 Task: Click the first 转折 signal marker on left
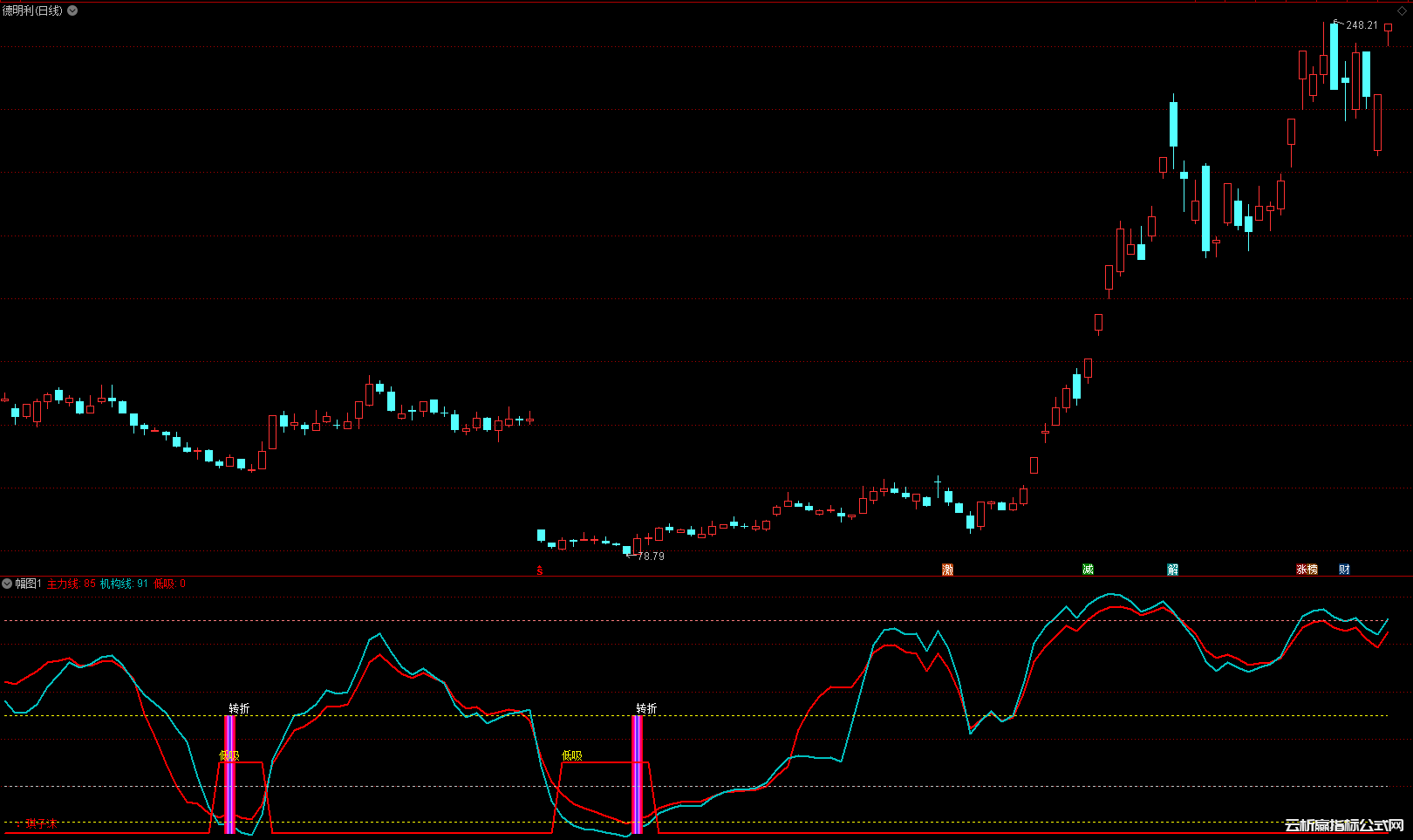pos(239,708)
